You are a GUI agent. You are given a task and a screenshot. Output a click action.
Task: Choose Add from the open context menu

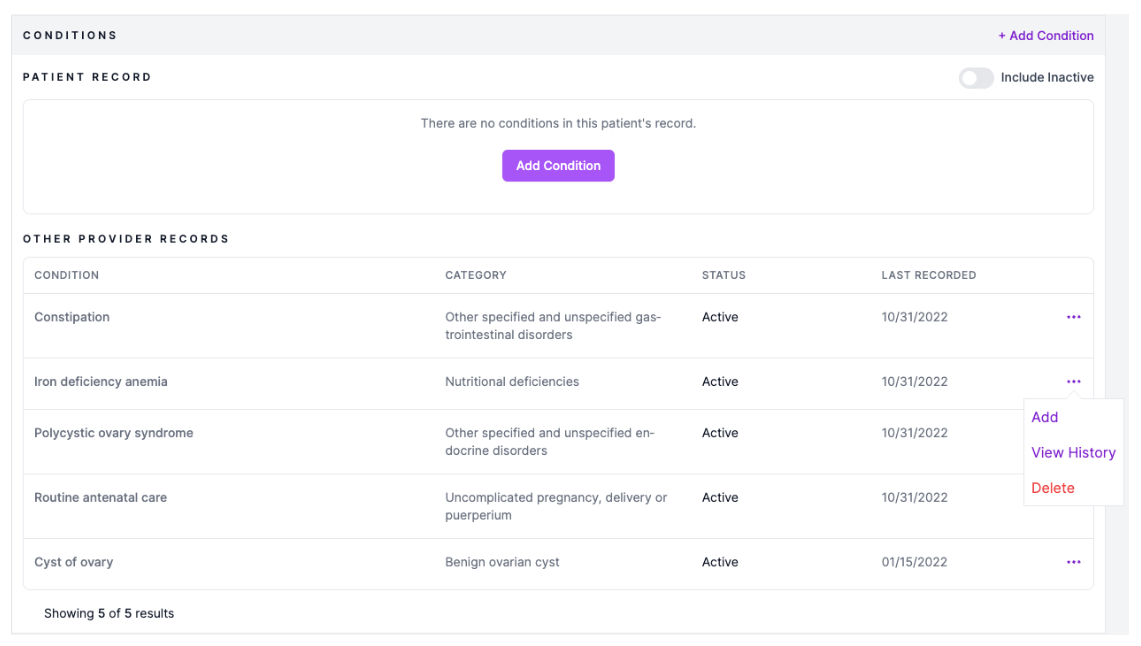click(1044, 418)
